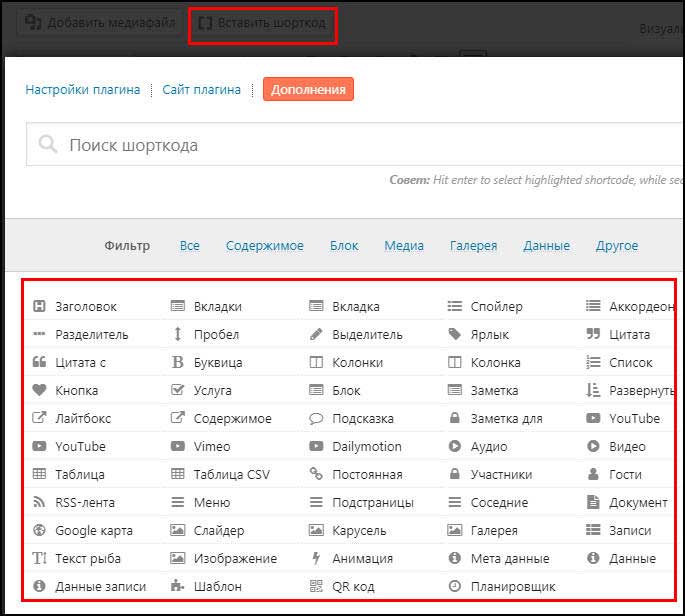This screenshot has height=616, width=685.
Task: Click the Изображение shortcode label
Action: pos(235,558)
